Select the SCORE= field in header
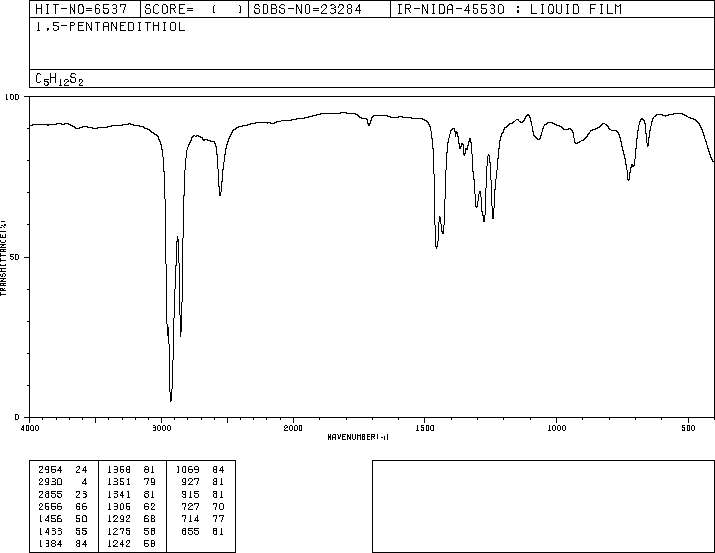 pos(194,9)
